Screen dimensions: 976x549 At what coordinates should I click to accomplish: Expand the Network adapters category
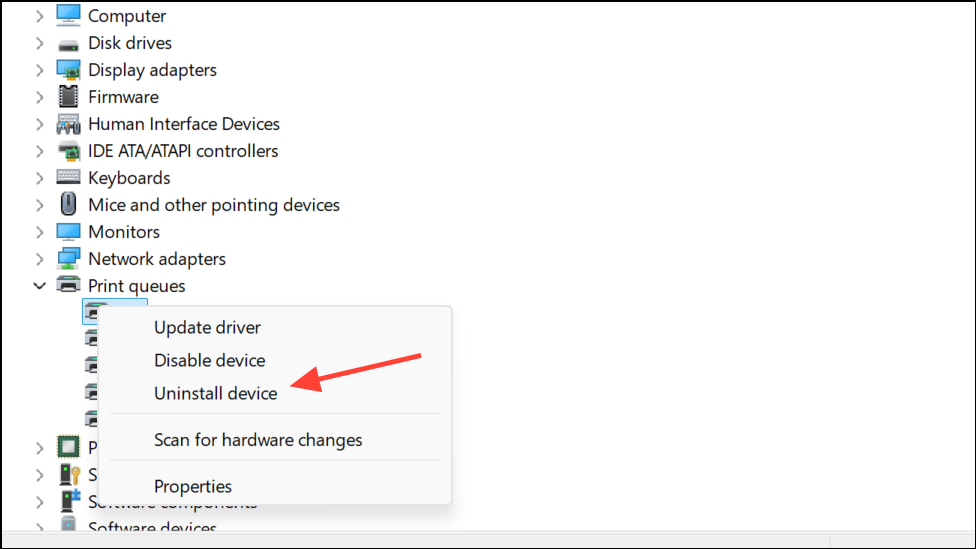(40, 259)
